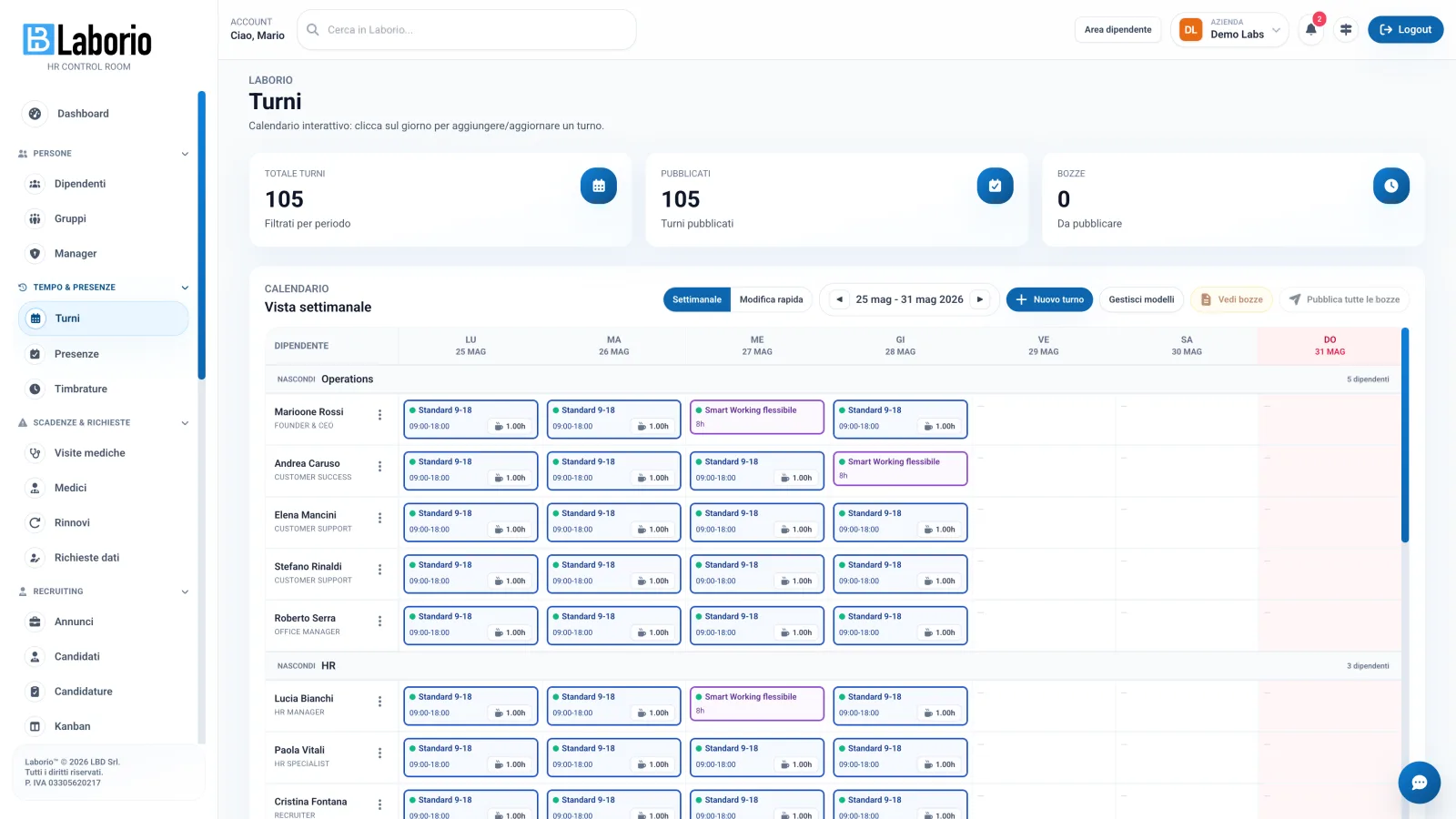The image size is (1456, 819).
Task: Click Vedi bozze button
Action: pos(1231,299)
